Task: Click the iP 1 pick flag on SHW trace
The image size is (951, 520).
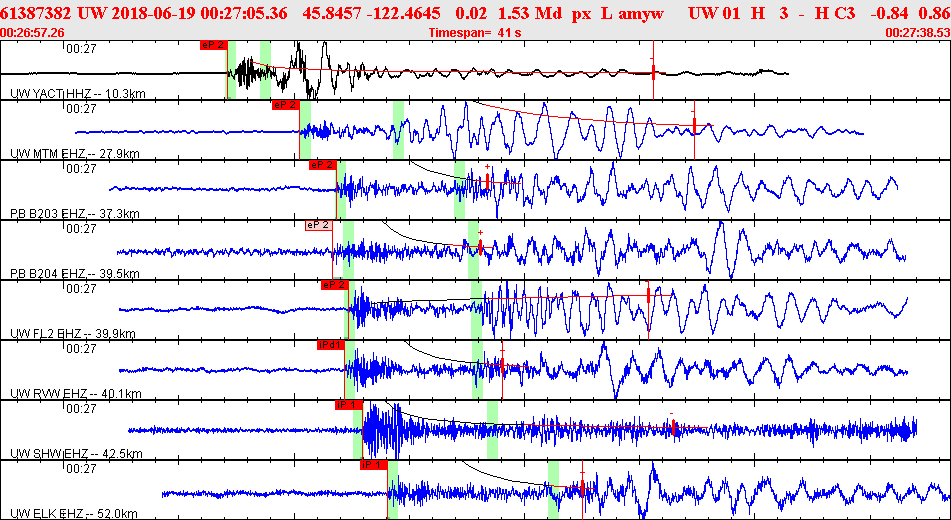Action: coord(348,405)
